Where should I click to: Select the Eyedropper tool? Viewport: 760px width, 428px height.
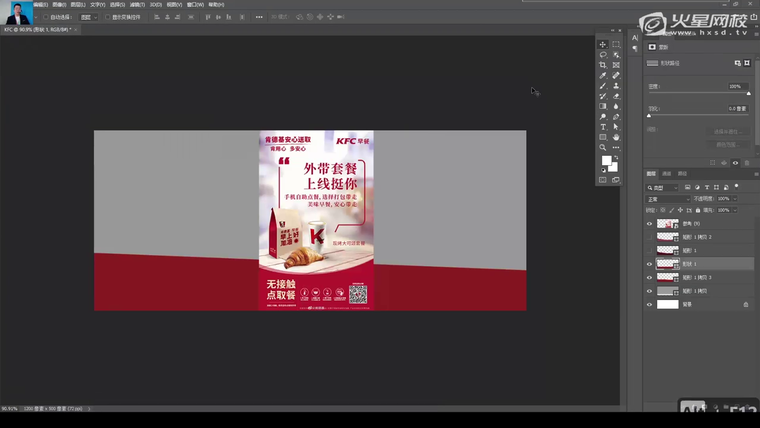point(603,75)
